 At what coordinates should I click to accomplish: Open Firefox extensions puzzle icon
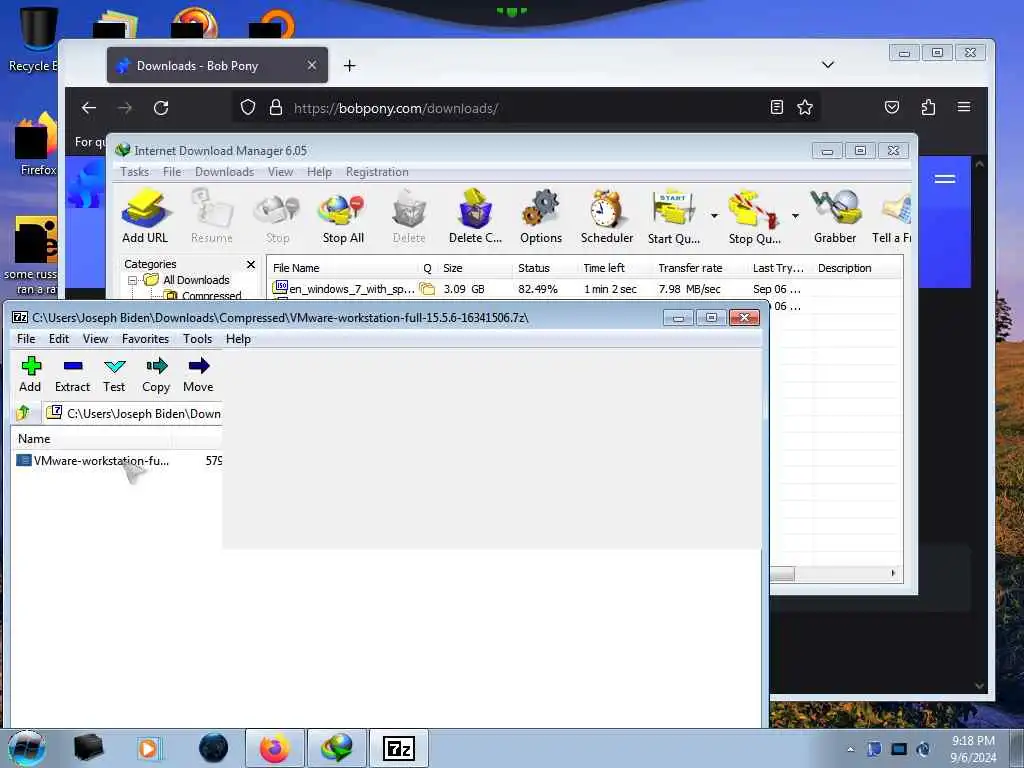[928, 107]
